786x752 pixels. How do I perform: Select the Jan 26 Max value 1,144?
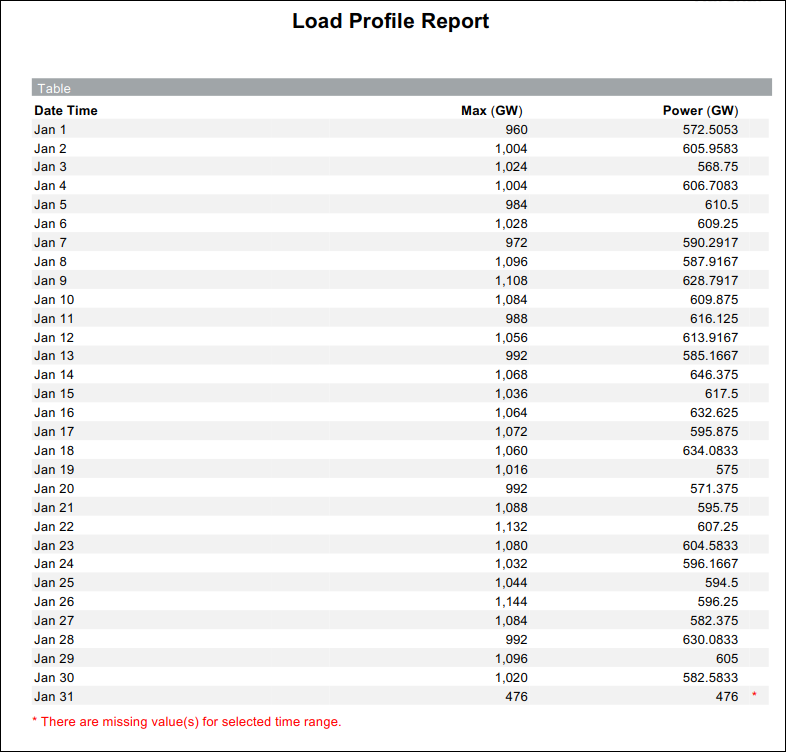[511, 602]
